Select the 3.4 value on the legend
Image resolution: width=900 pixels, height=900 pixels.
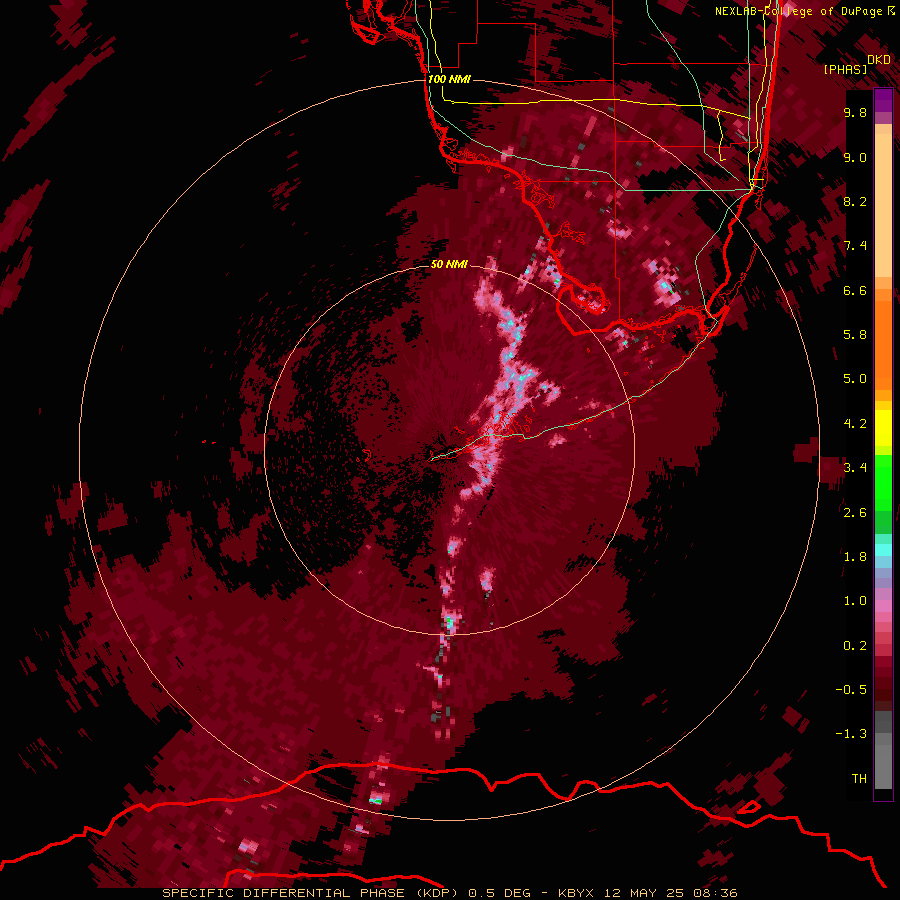[855, 468]
